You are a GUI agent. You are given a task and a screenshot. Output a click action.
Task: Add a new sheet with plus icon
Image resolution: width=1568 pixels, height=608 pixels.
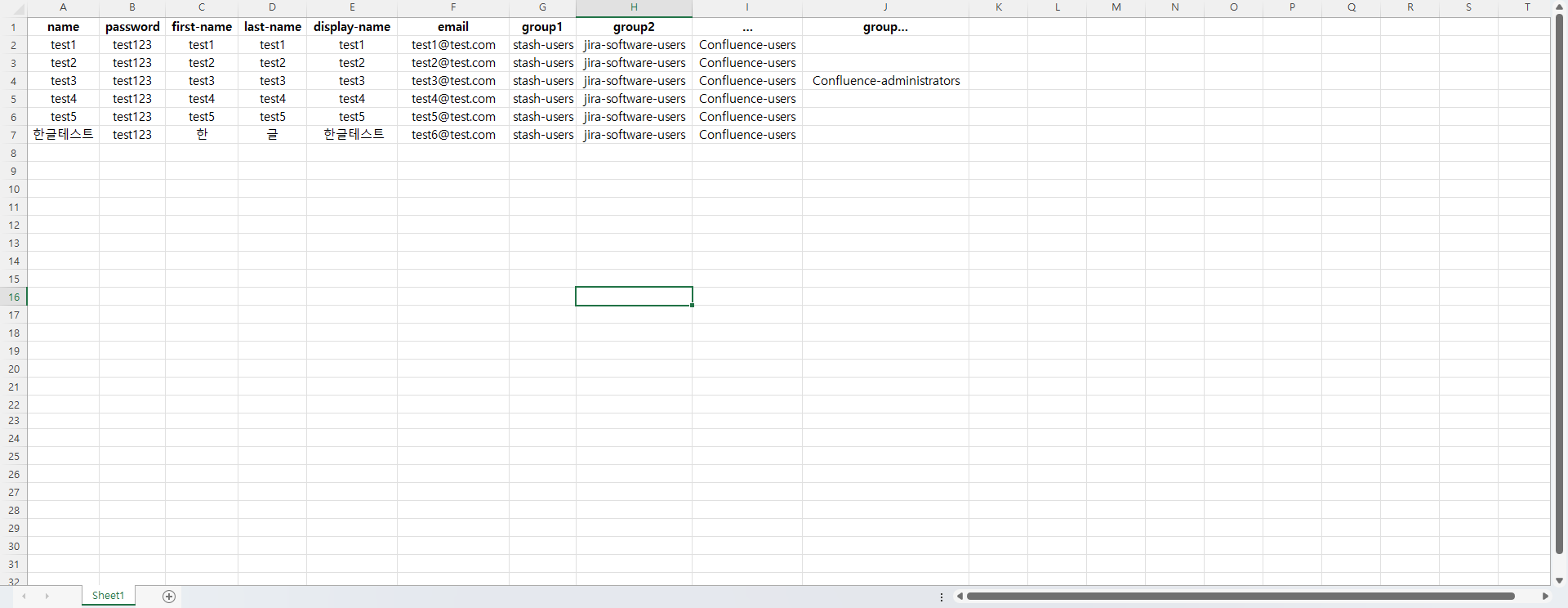pos(169,597)
